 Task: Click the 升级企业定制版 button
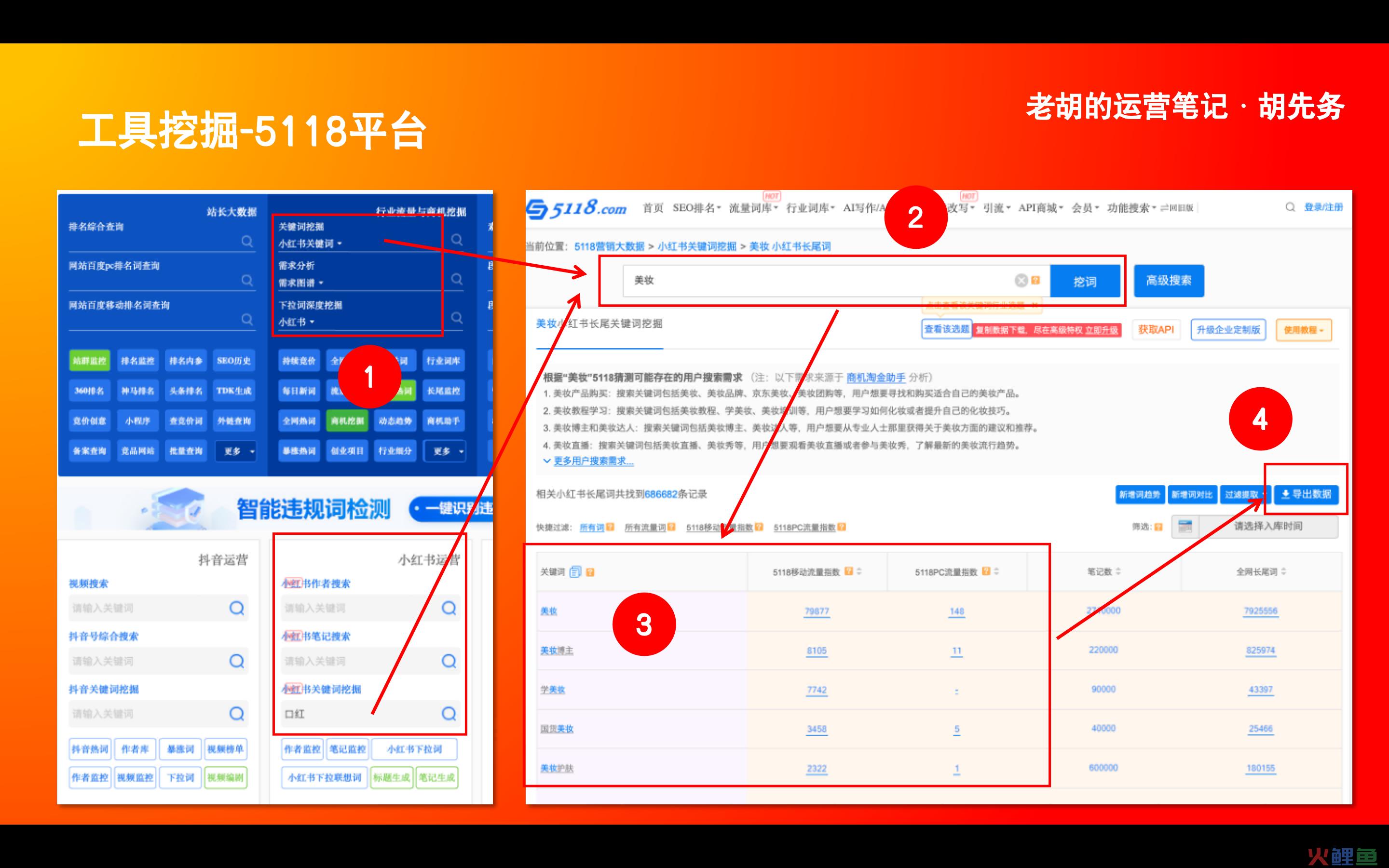click(1228, 329)
